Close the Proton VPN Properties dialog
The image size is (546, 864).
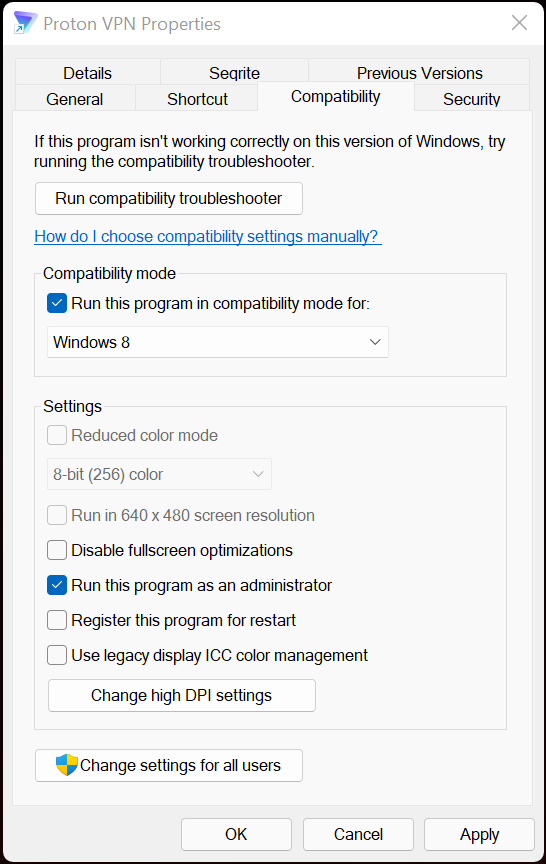(x=519, y=23)
